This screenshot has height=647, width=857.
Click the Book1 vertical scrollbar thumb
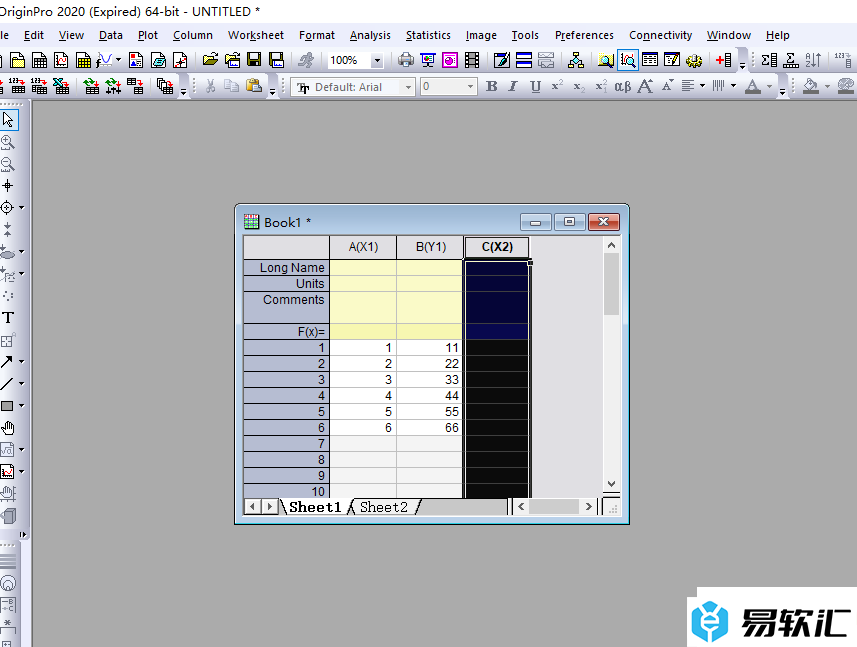pyautogui.click(x=611, y=284)
